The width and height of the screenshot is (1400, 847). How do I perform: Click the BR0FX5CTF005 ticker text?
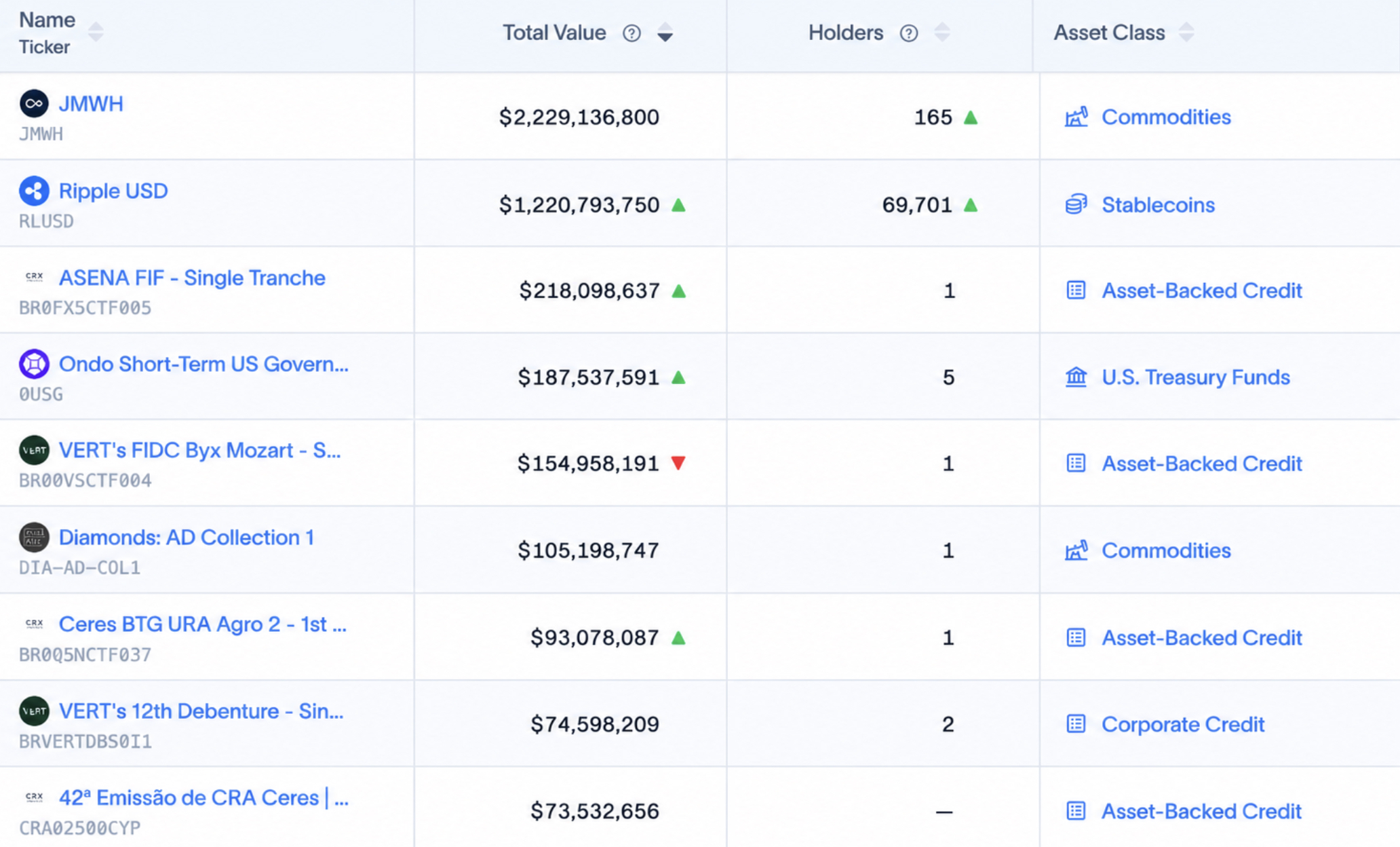85,308
